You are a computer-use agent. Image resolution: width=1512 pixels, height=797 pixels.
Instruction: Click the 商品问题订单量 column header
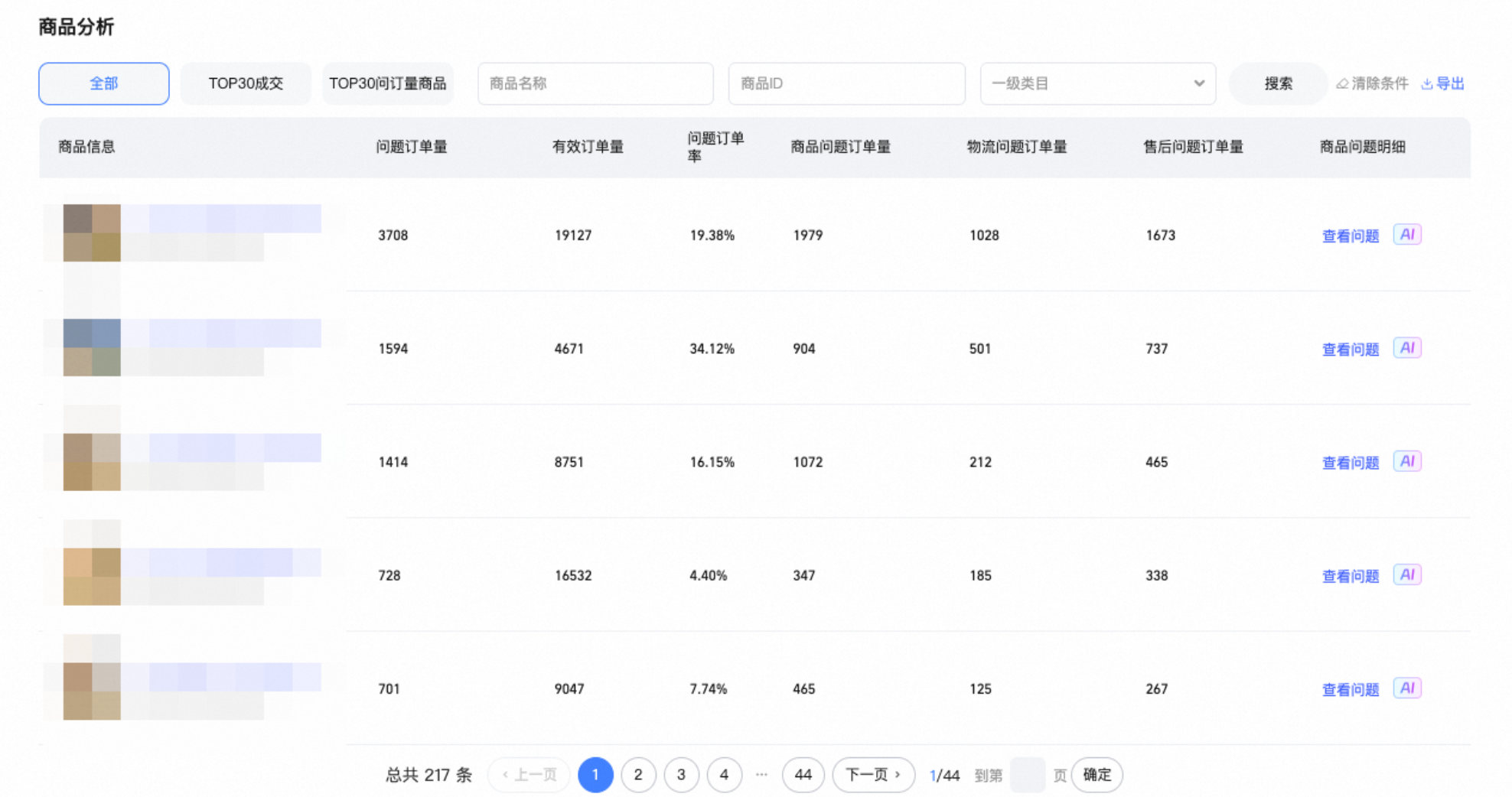point(841,147)
